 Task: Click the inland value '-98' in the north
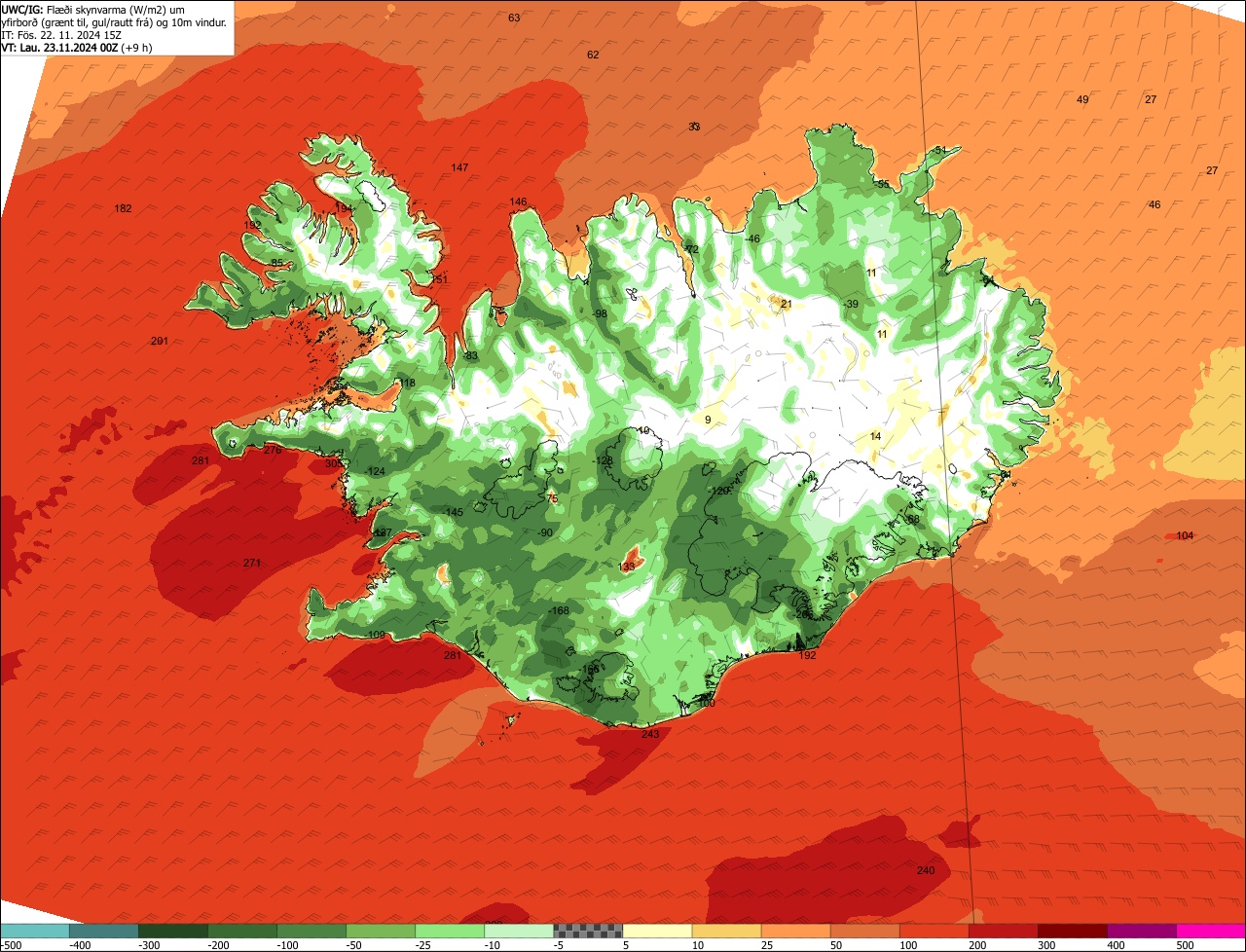point(600,313)
